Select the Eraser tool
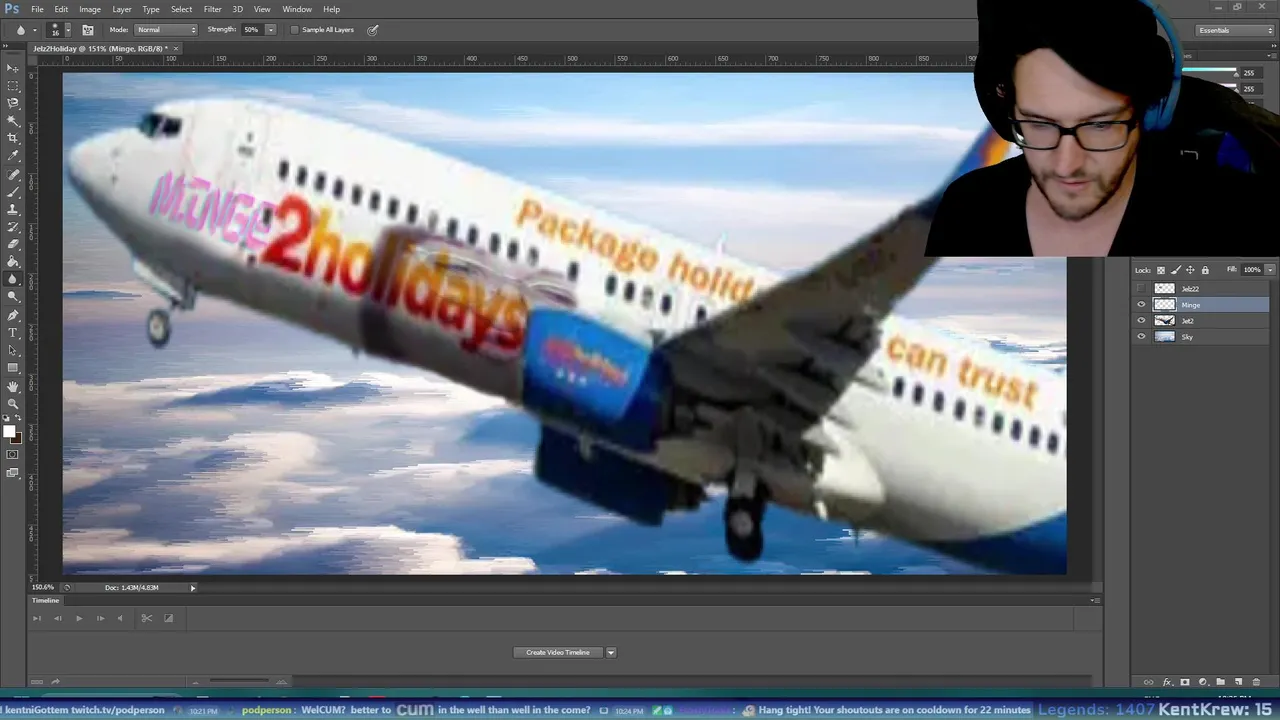This screenshot has height=720, width=1280. pos(13,244)
